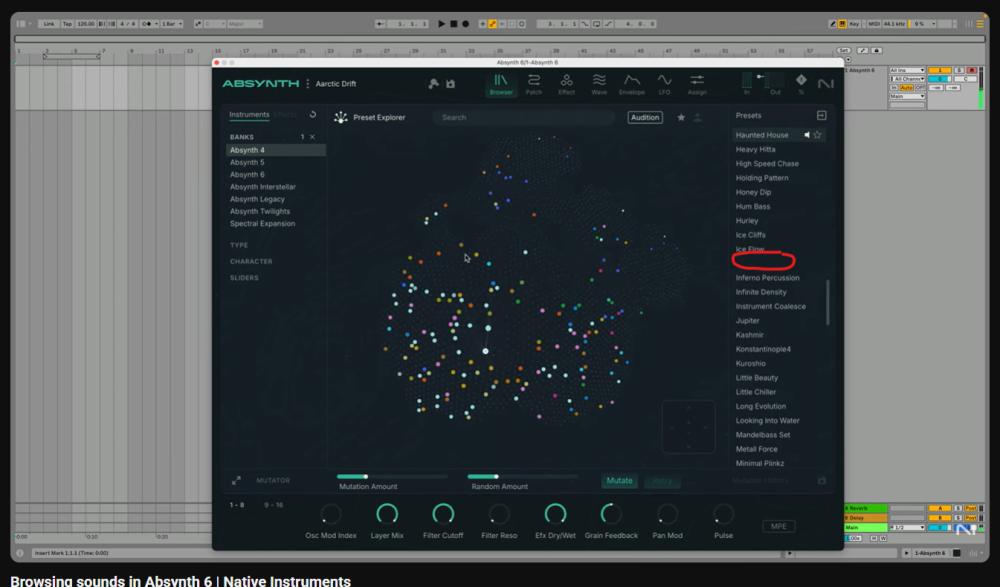Open the All Channels dropdown
This screenshot has width=1000, height=587.
coord(907,79)
